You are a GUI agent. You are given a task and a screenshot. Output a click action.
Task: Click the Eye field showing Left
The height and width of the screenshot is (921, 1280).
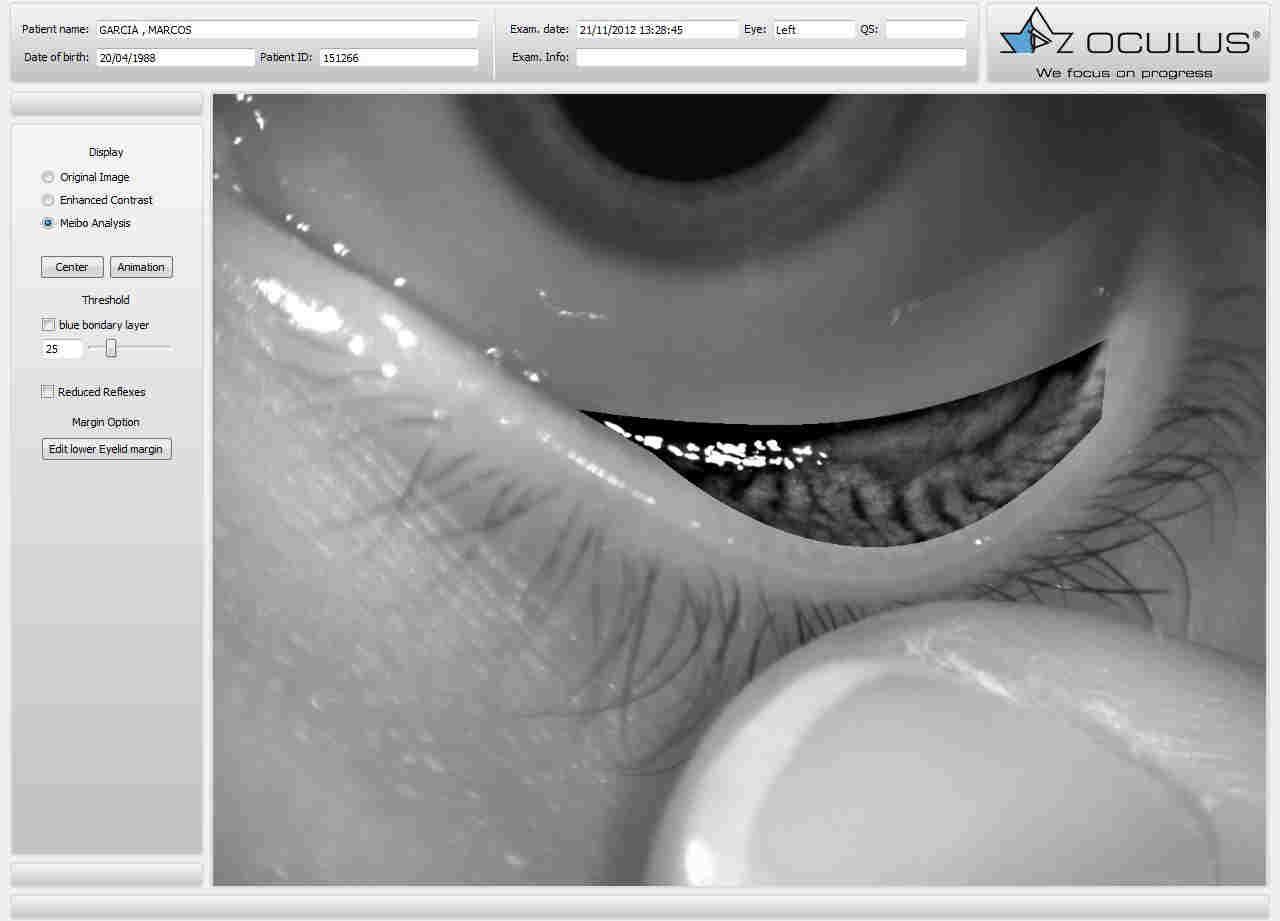pyautogui.click(x=813, y=30)
